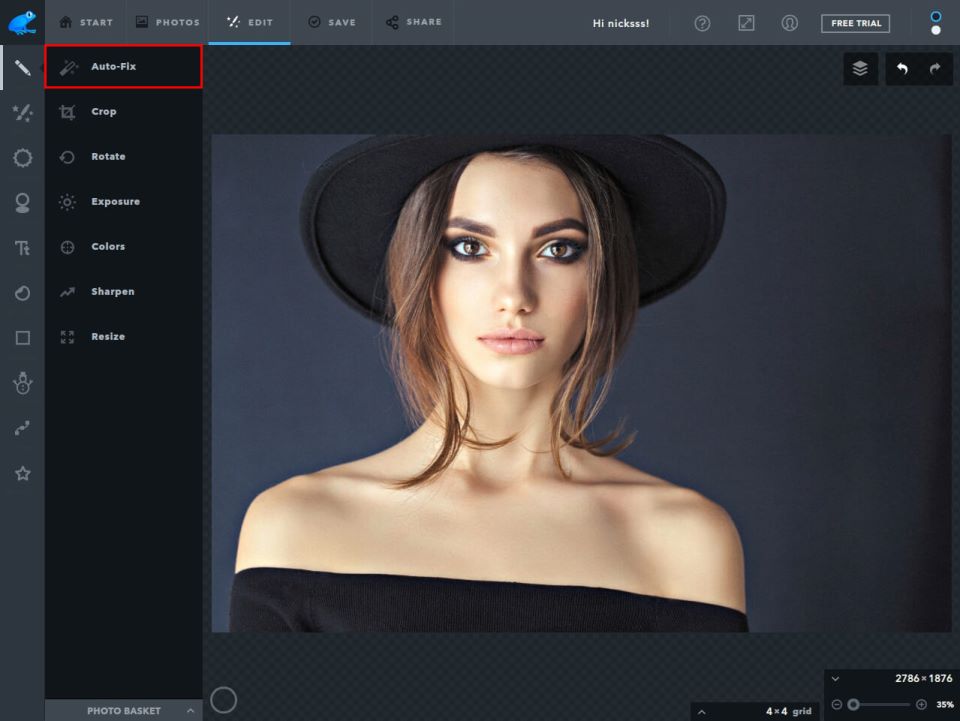The width and height of the screenshot is (960, 721).
Task: Open the layers panel icon
Action: 860,69
